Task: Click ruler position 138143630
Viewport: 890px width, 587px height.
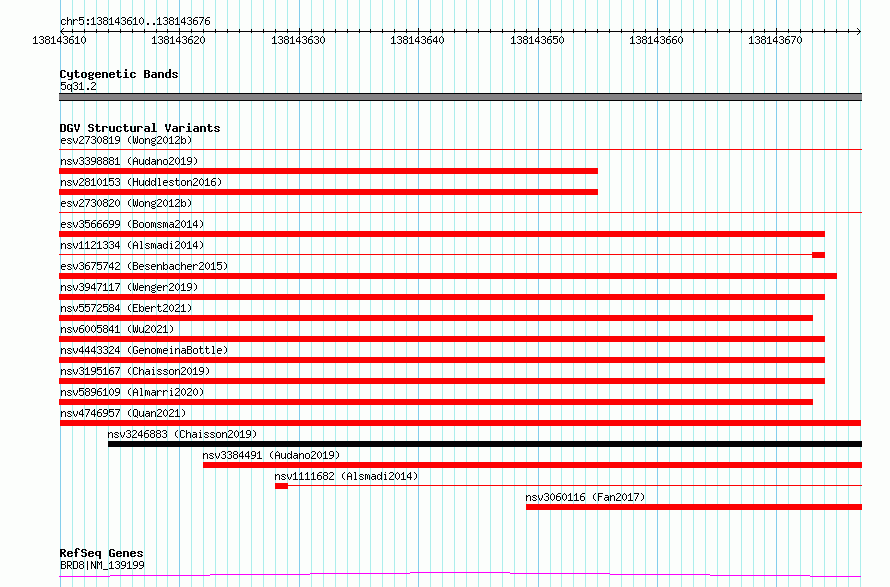Action: [x=298, y=40]
